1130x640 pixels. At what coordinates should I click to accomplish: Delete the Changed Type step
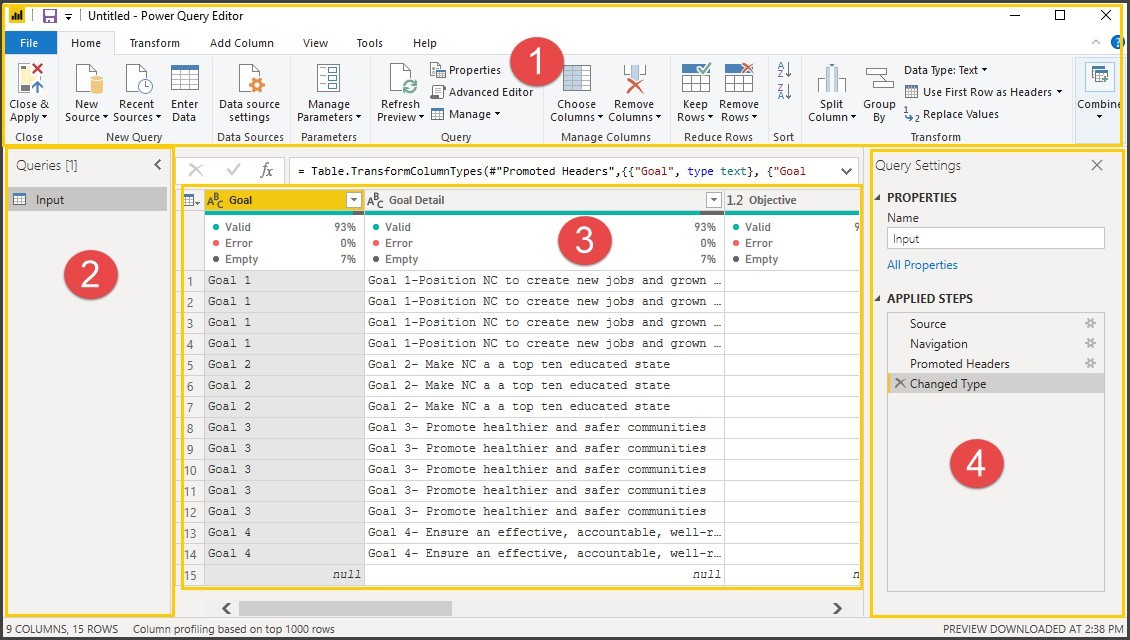(x=899, y=383)
